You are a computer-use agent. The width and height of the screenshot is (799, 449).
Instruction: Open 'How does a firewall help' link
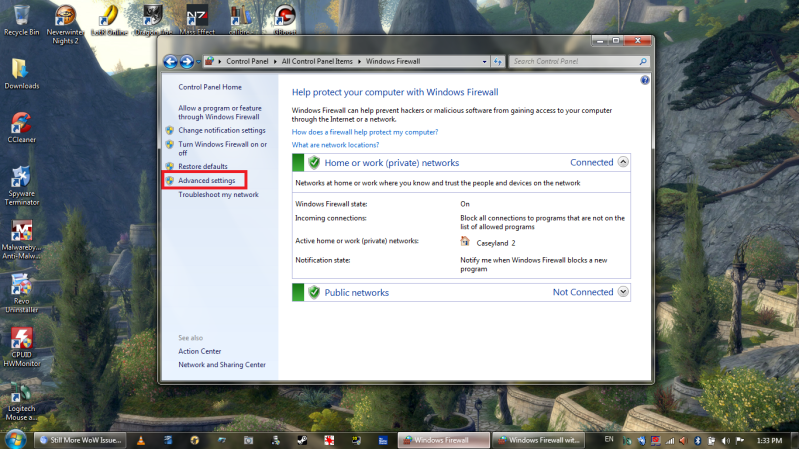[365, 132]
